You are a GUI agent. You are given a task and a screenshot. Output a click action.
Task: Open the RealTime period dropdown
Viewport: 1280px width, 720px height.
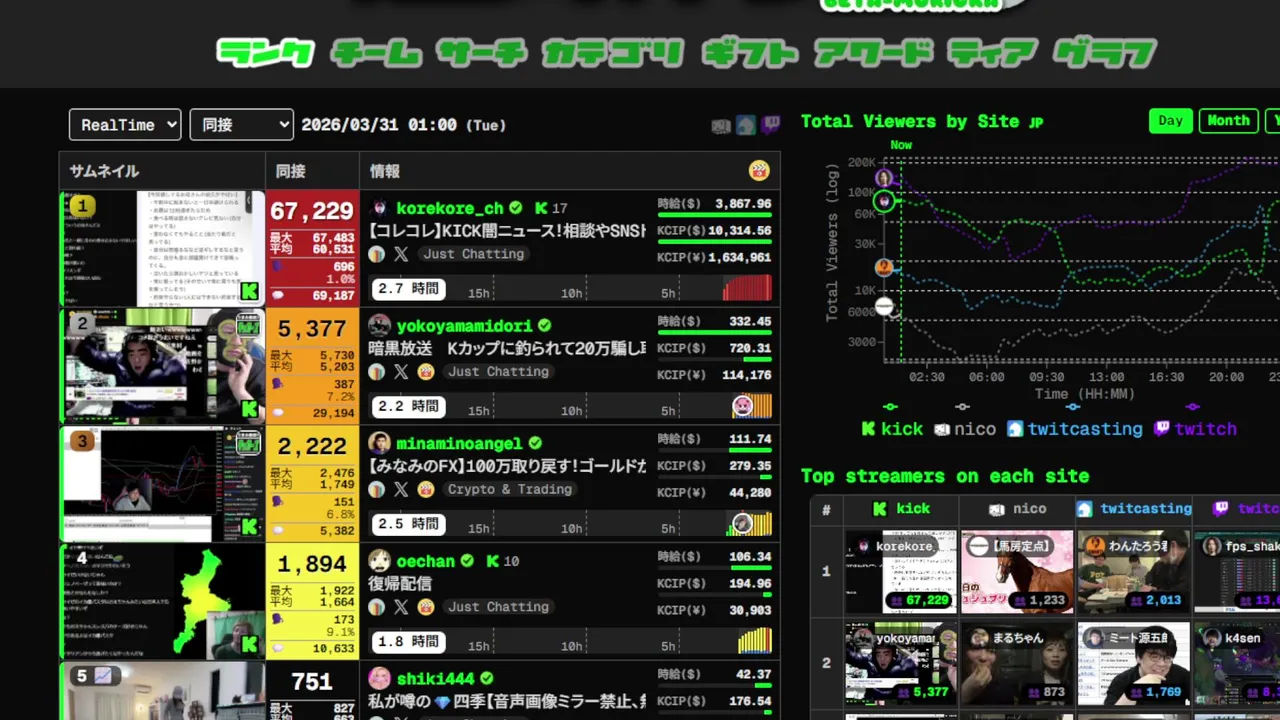[x=125, y=124]
